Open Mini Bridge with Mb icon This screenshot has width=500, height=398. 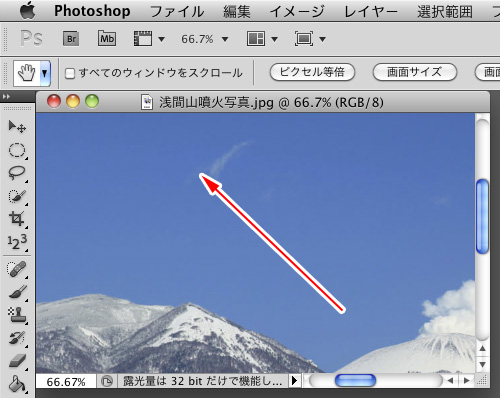coord(107,39)
